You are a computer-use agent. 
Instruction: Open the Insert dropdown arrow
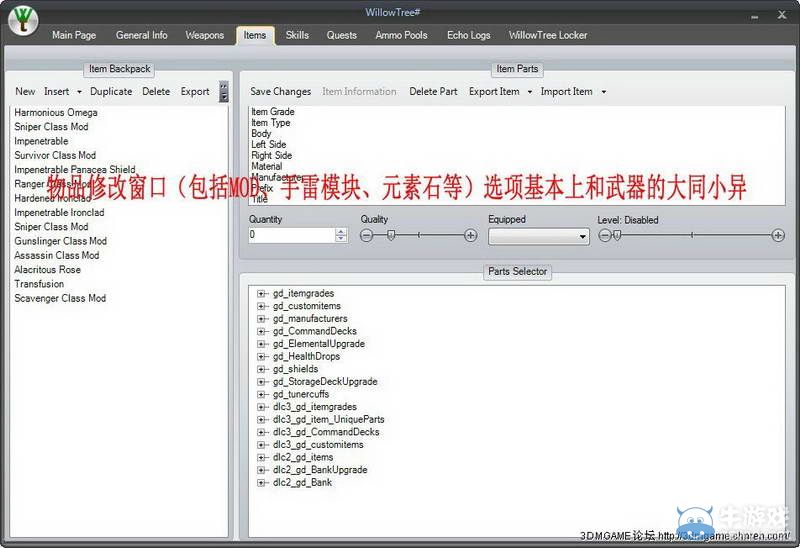click(79, 92)
